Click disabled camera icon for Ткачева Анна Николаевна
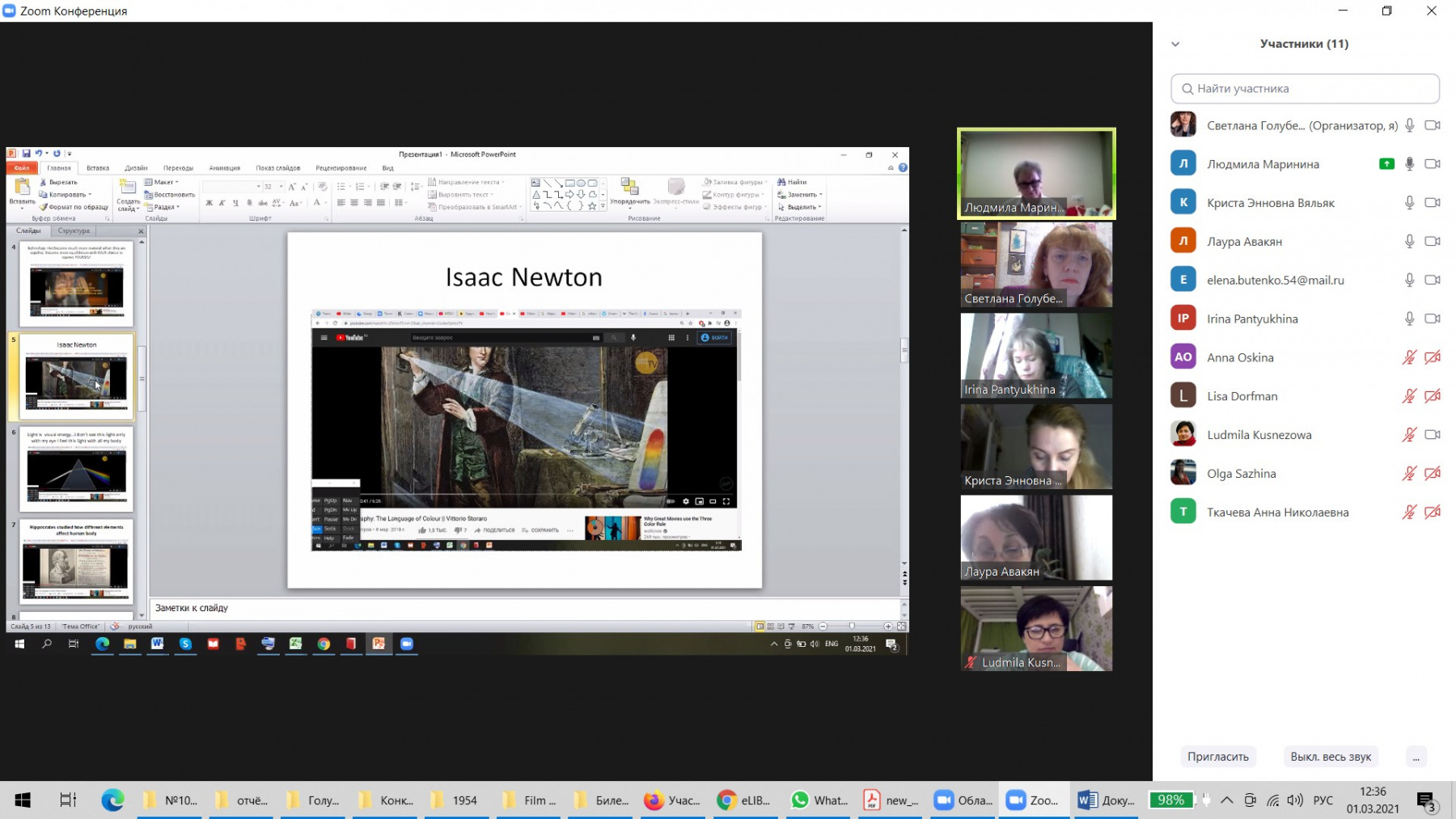1456x819 pixels. (1433, 512)
